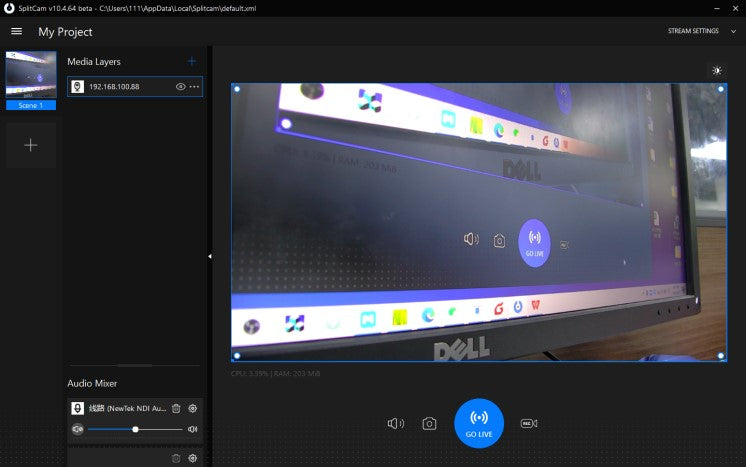This screenshot has width=746, height=467.
Task: Add a new scene with the plus tile
Action: pyautogui.click(x=31, y=145)
